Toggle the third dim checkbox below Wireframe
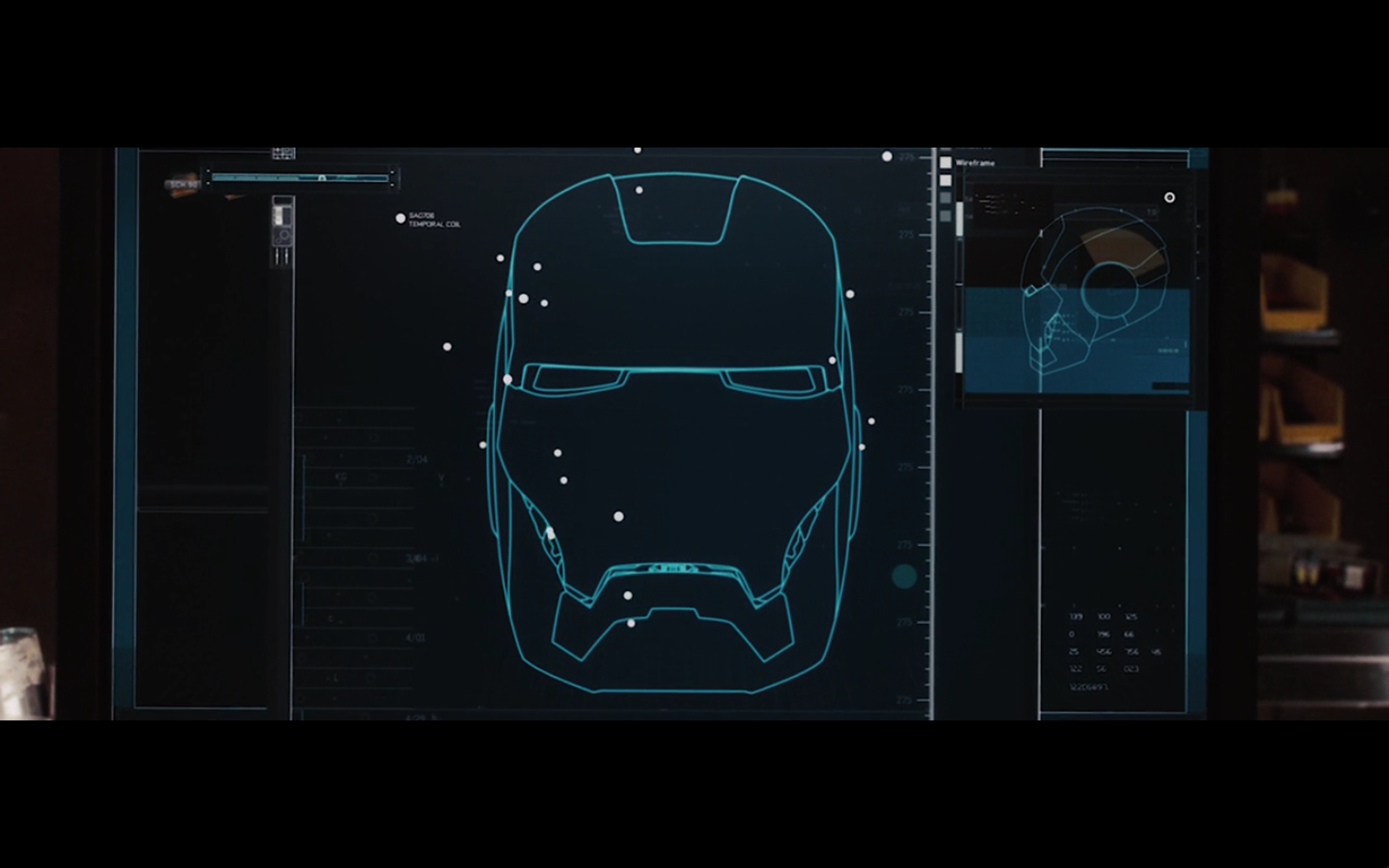This screenshot has width=1389, height=868. [x=945, y=198]
